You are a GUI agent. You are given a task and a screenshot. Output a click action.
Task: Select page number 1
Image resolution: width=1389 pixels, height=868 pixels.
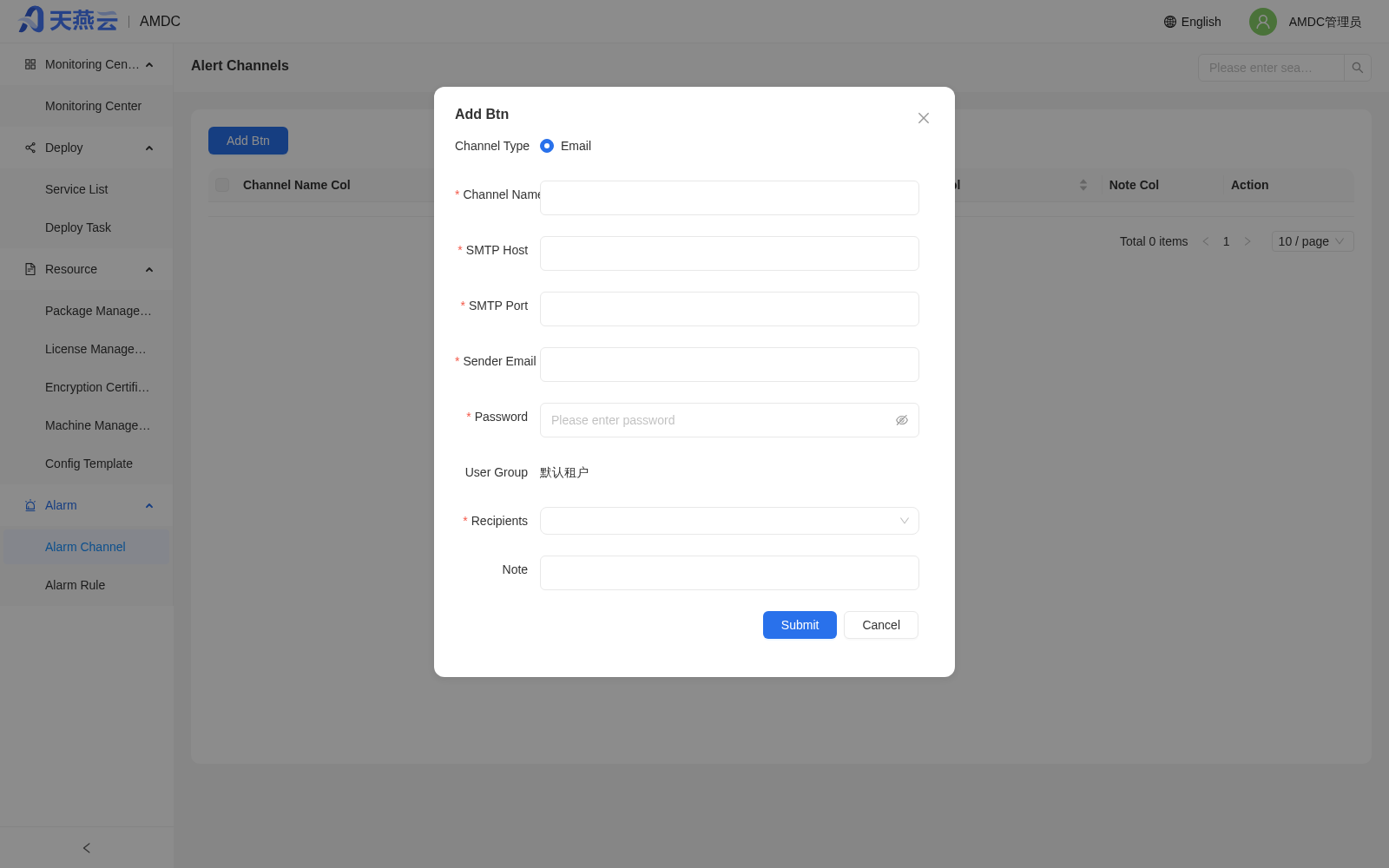pyautogui.click(x=1227, y=241)
